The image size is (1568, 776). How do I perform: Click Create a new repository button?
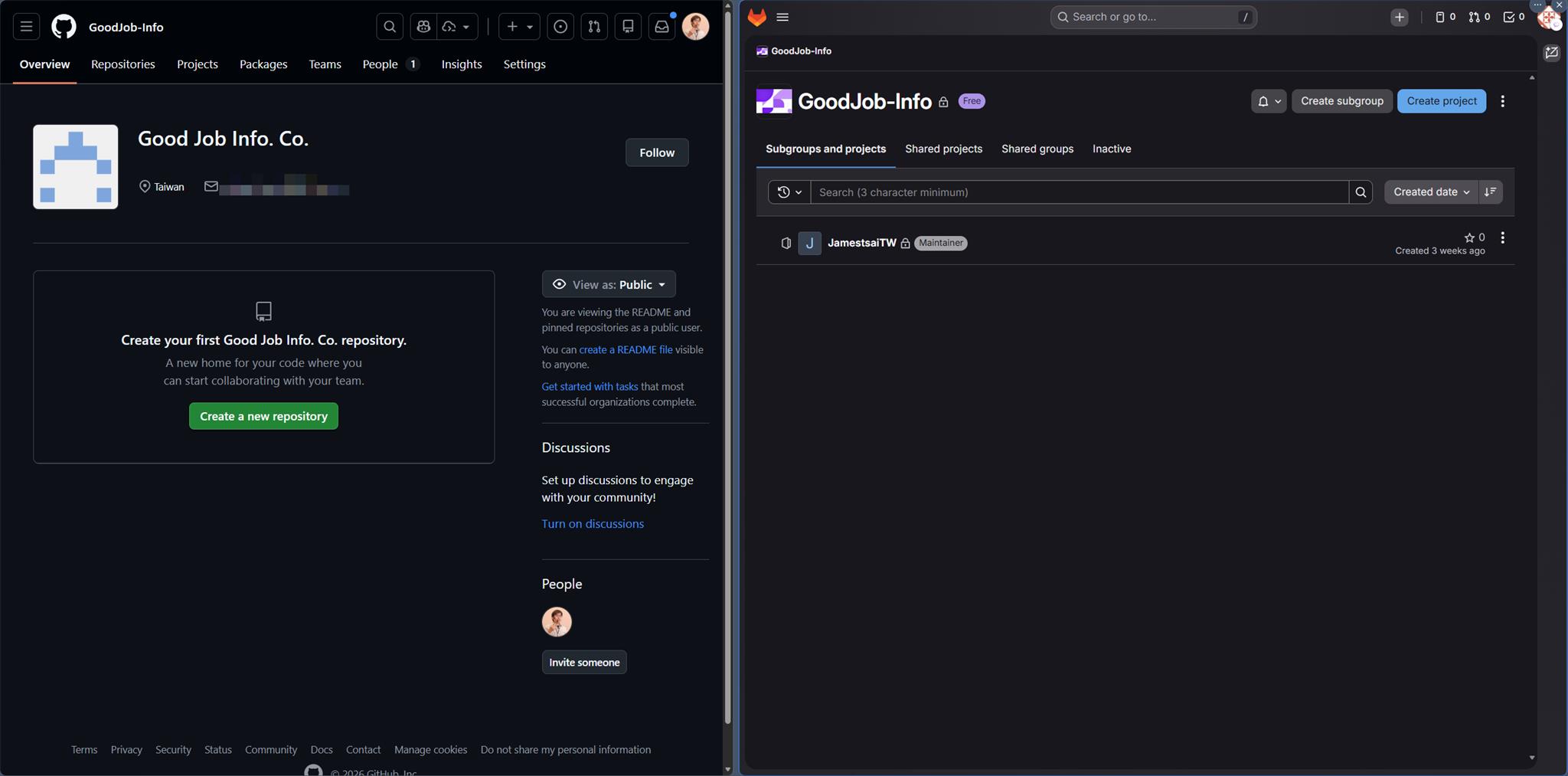point(263,416)
